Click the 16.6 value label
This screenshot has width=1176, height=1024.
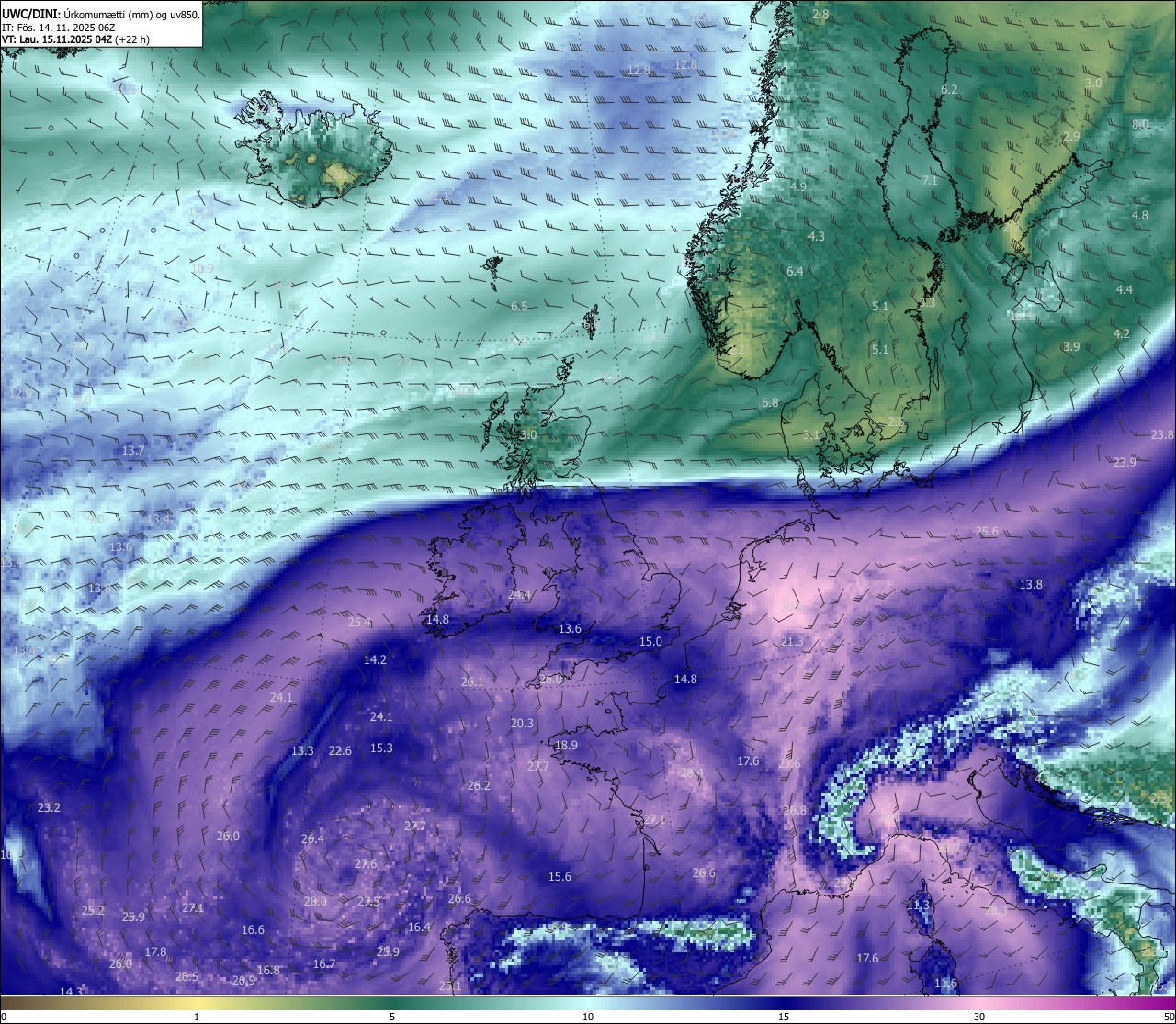tap(253, 930)
